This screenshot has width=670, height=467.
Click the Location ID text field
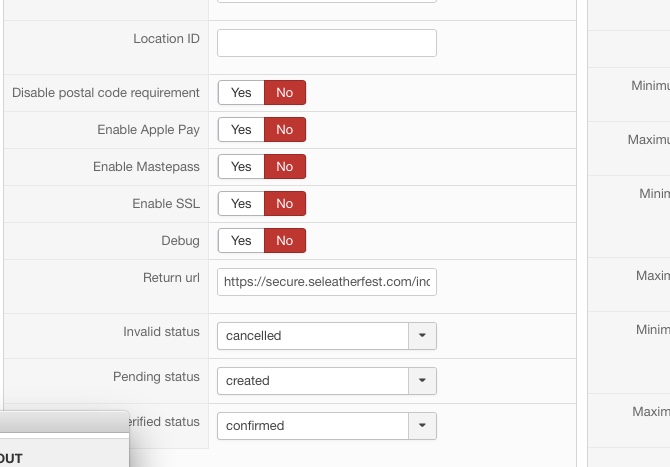(x=326, y=43)
